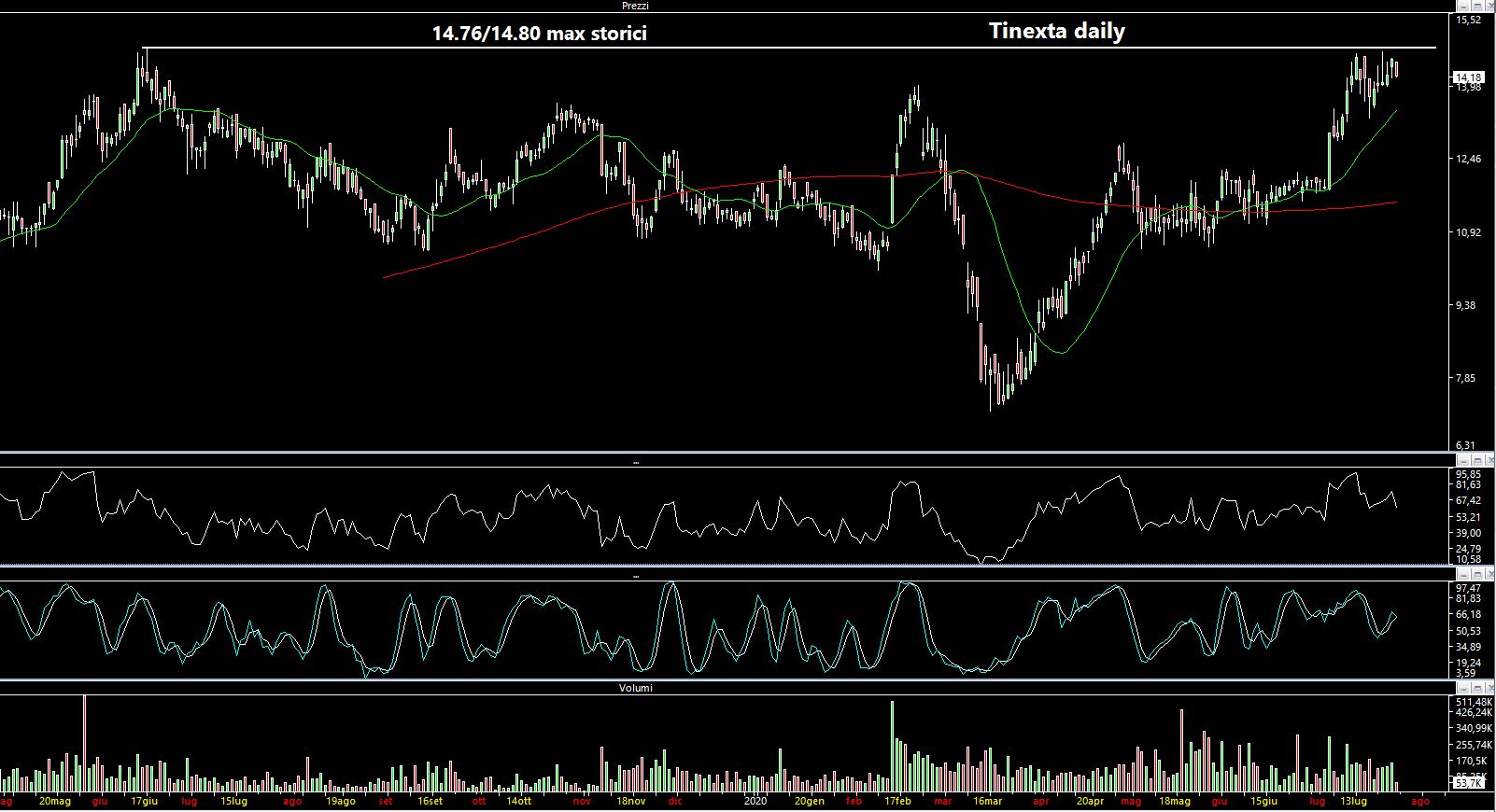Minimize the RSI panel below the price chart

click(1461, 461)
